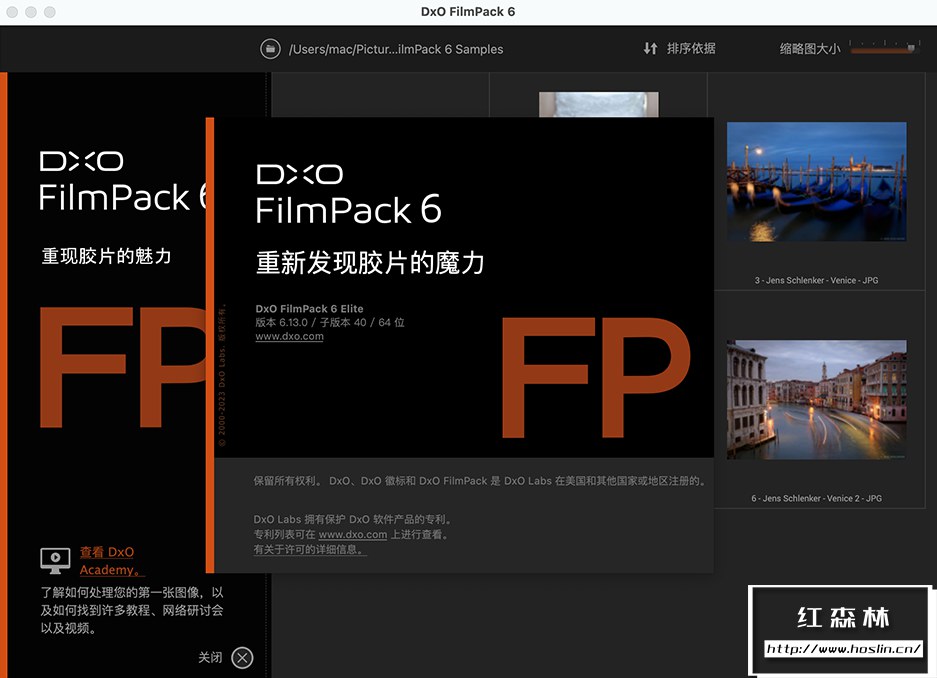Open 有关于许可的详细信息 license details link
The image size is (937, 678).
[310, 550]
